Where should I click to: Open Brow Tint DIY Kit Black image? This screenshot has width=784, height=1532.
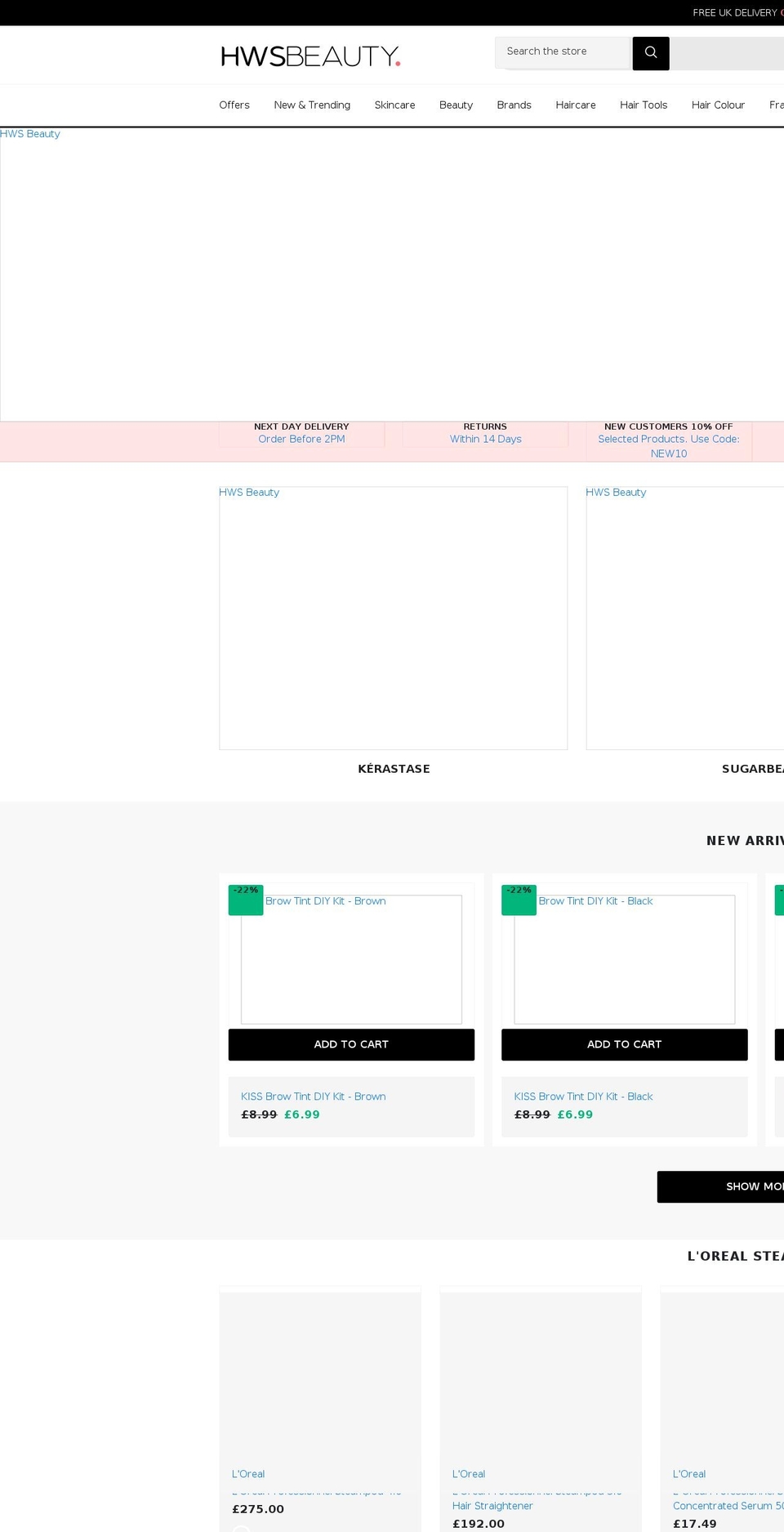625,959
